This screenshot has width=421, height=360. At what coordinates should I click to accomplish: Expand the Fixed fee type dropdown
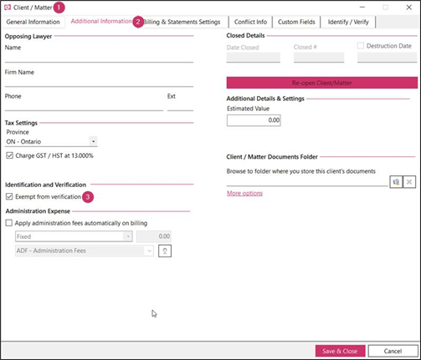(128, 237)
